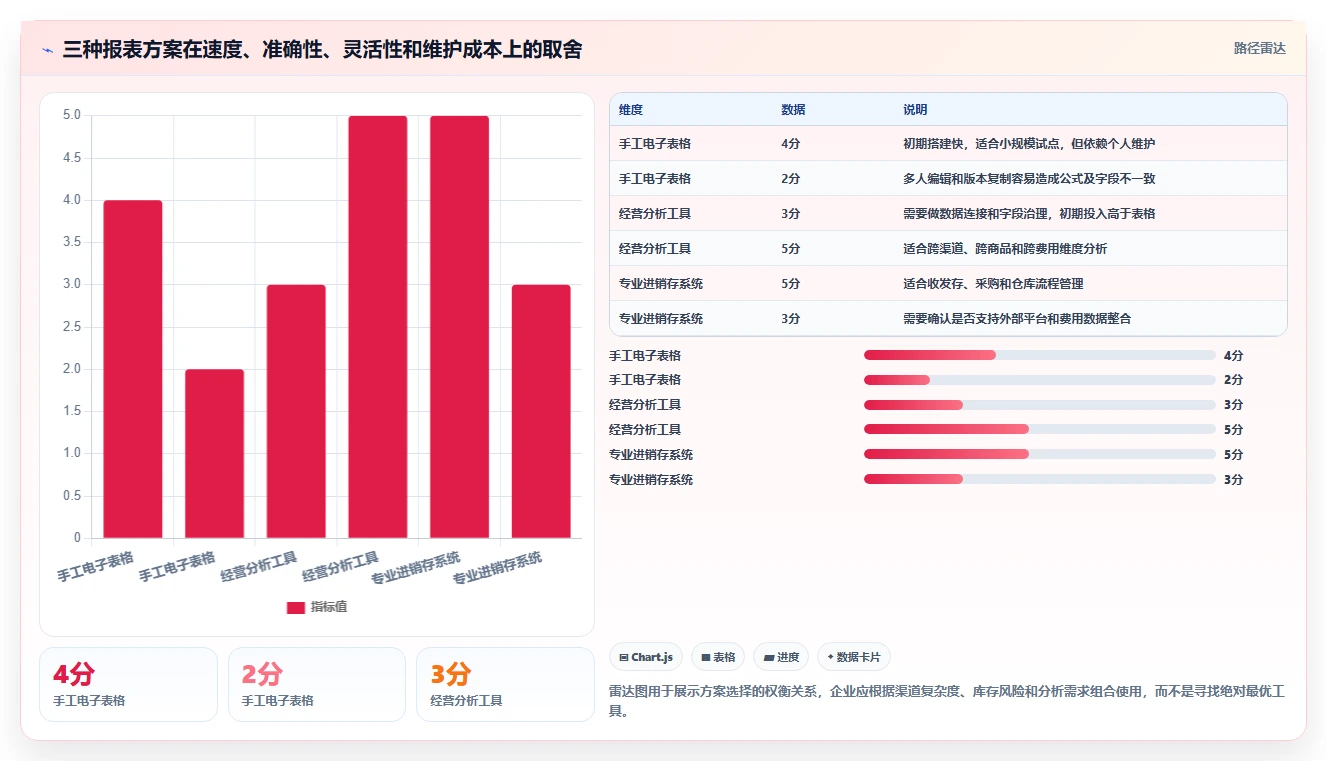Click the 专业进销存系统 chart bar reaching 5.0
Viewport: 1327px width, 761px height.
tap(459, 327)
